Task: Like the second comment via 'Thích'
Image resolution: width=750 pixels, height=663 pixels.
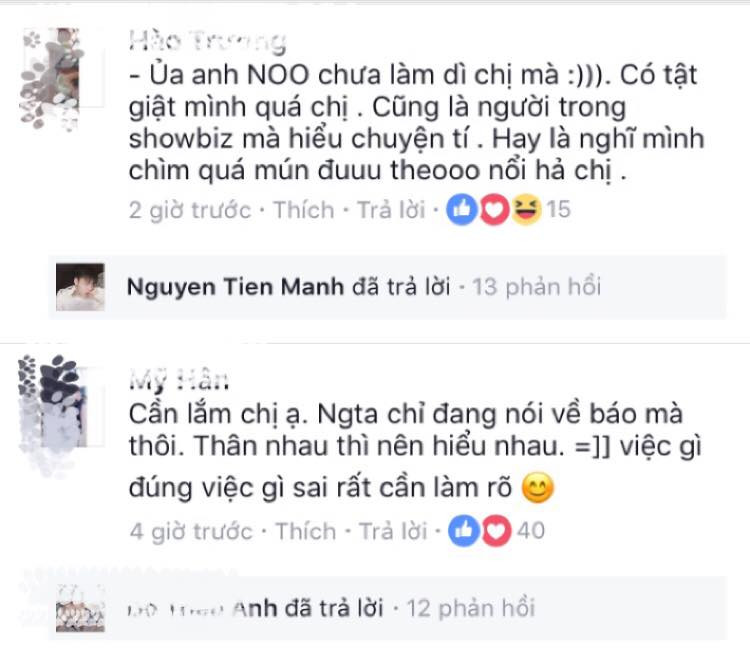Action: coord(305,531)
